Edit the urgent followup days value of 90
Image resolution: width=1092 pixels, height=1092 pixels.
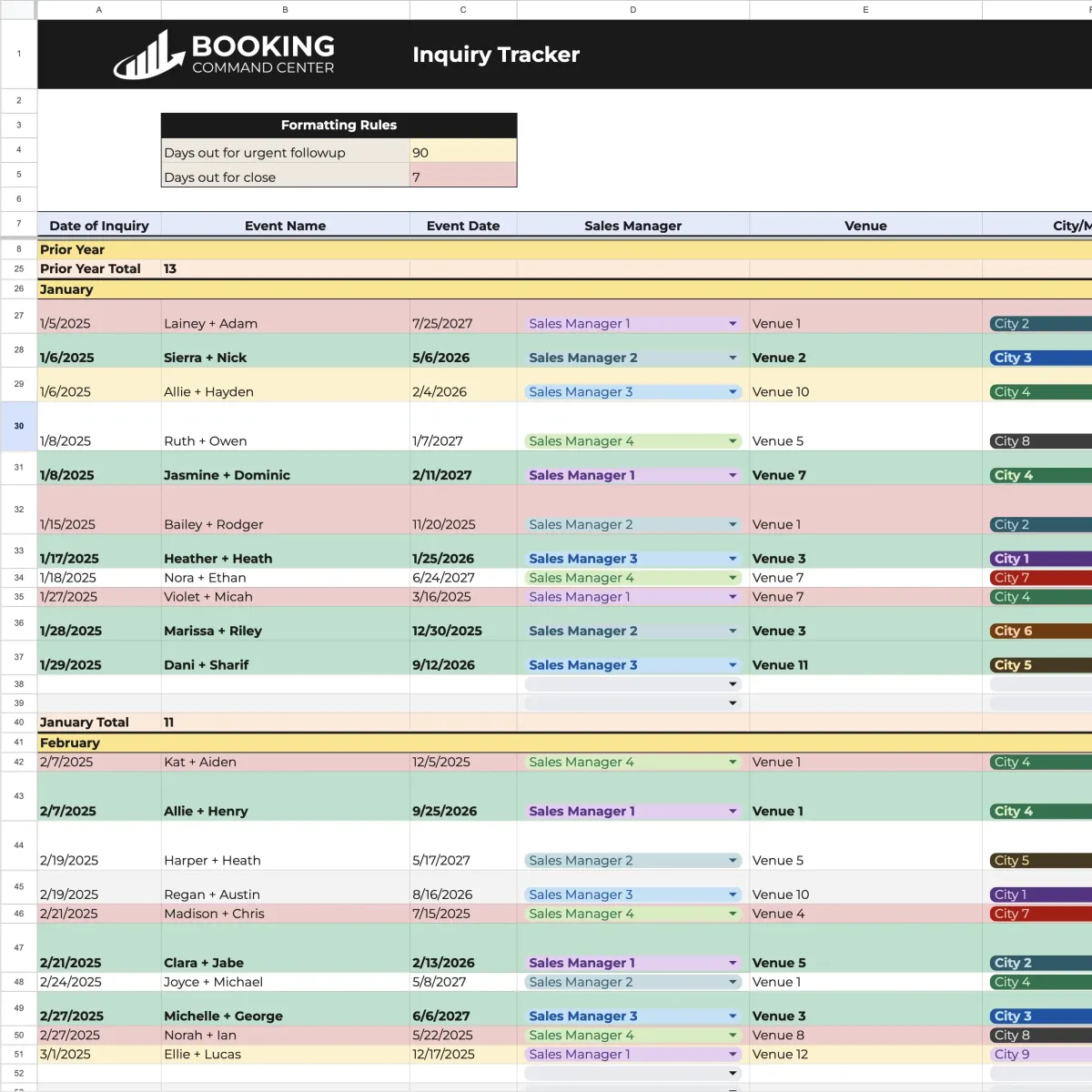coord(462,152)
